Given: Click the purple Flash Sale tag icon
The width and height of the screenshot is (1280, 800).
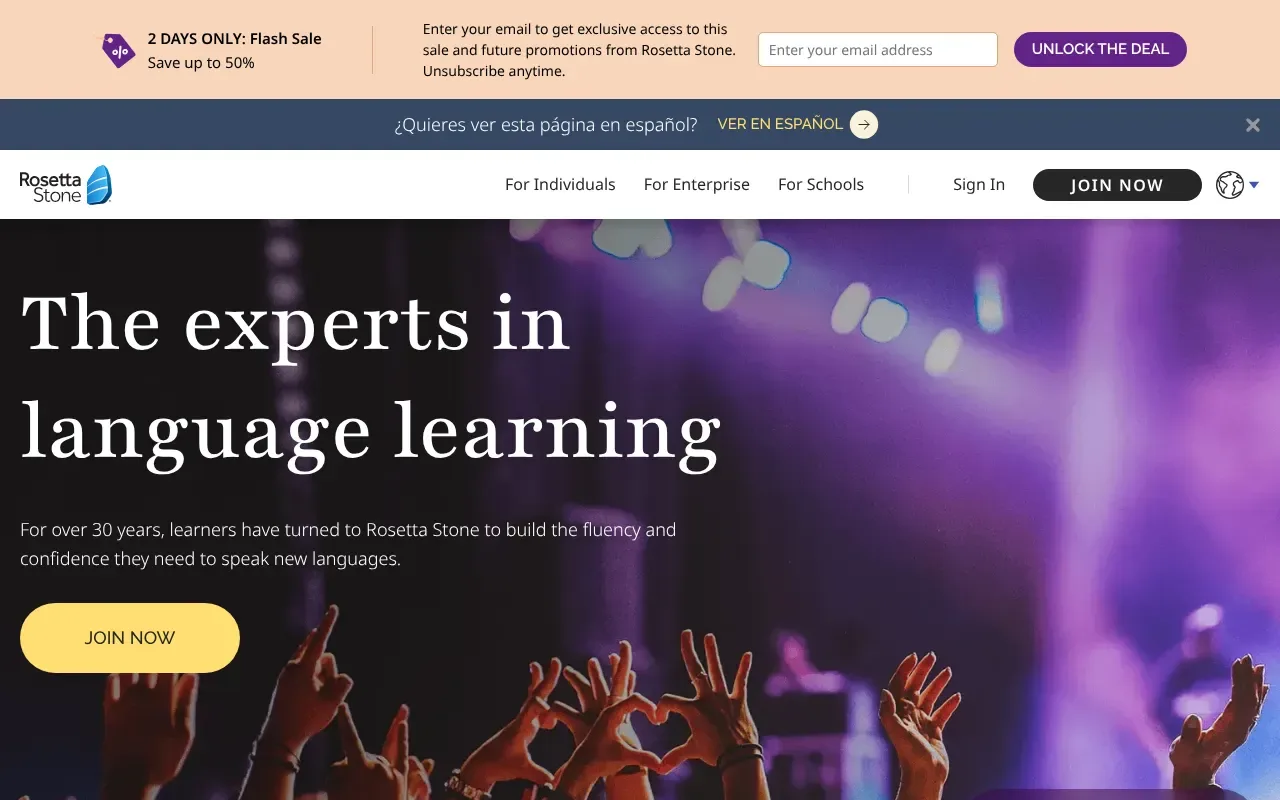Looking at the screenshot, I should [118, 50].
